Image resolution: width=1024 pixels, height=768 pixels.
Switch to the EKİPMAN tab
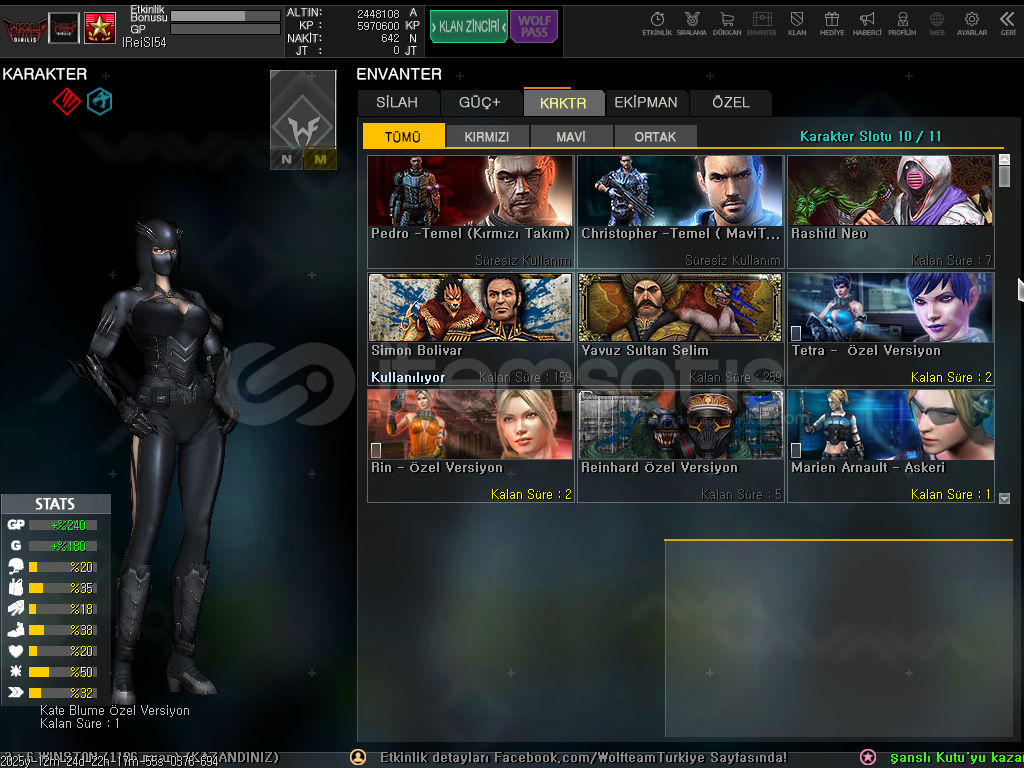coord(645,102)
